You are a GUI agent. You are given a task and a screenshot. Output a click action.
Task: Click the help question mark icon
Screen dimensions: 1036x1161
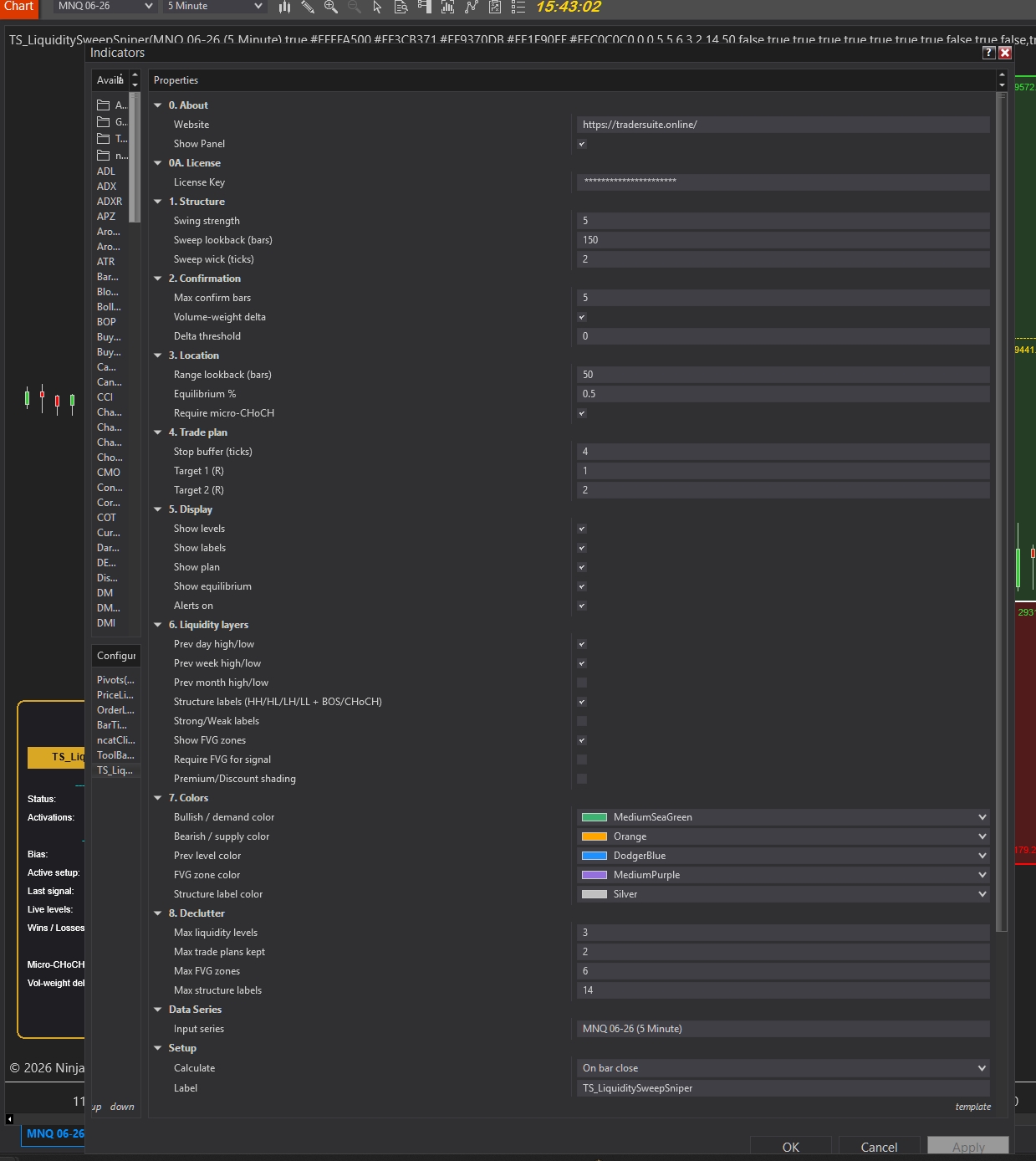coord(988,53)
